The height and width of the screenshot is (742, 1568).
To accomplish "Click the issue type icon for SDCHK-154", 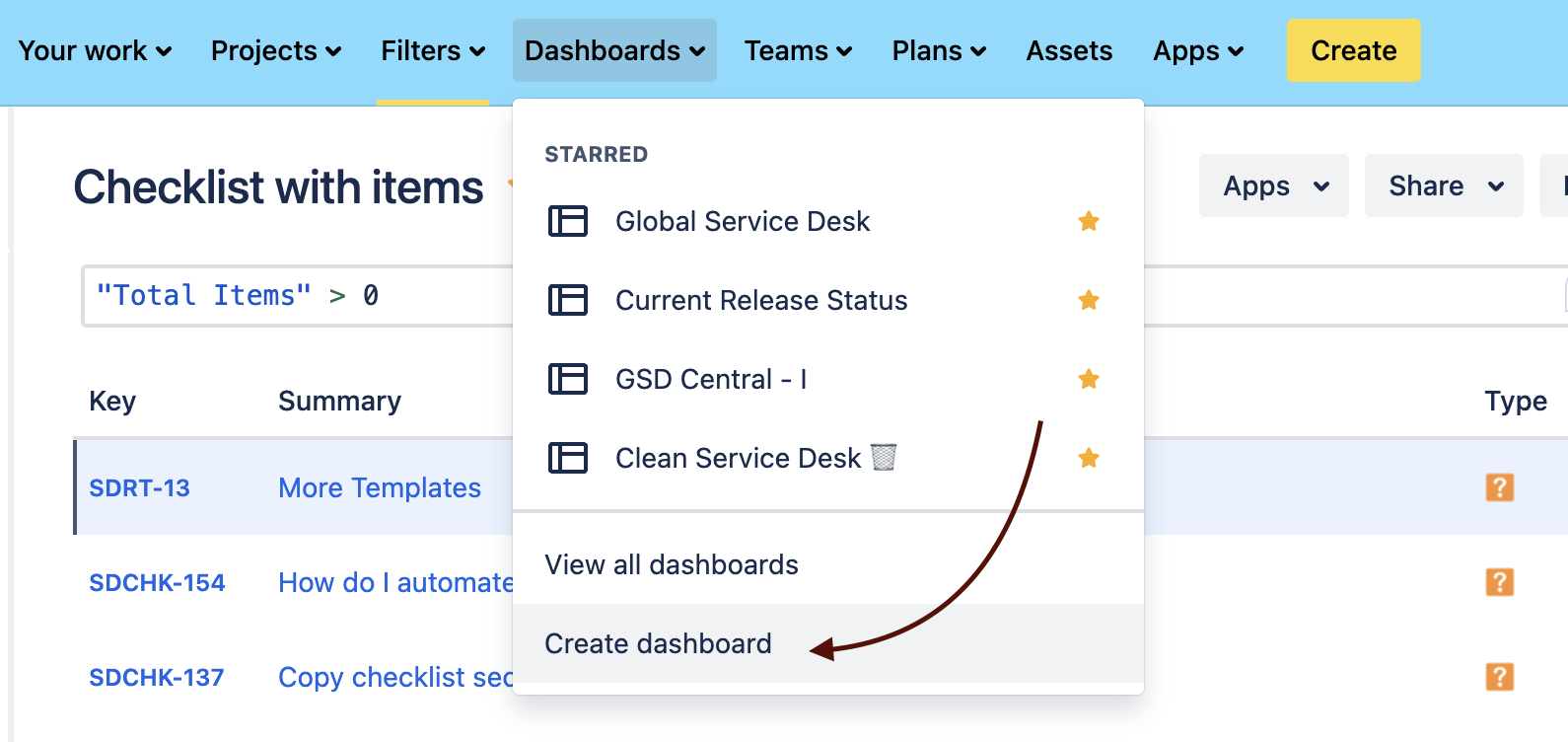I will (1499, 582).
